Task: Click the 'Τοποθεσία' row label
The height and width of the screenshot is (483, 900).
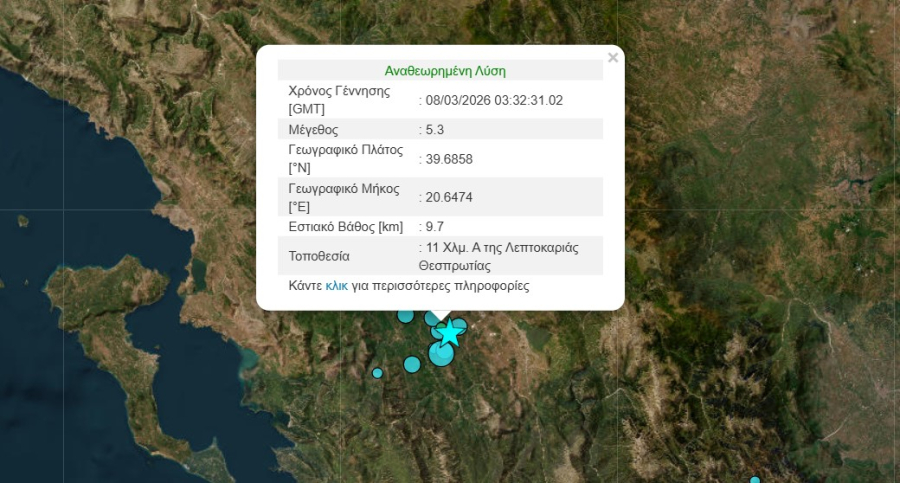Action: [x=319, y=257]
